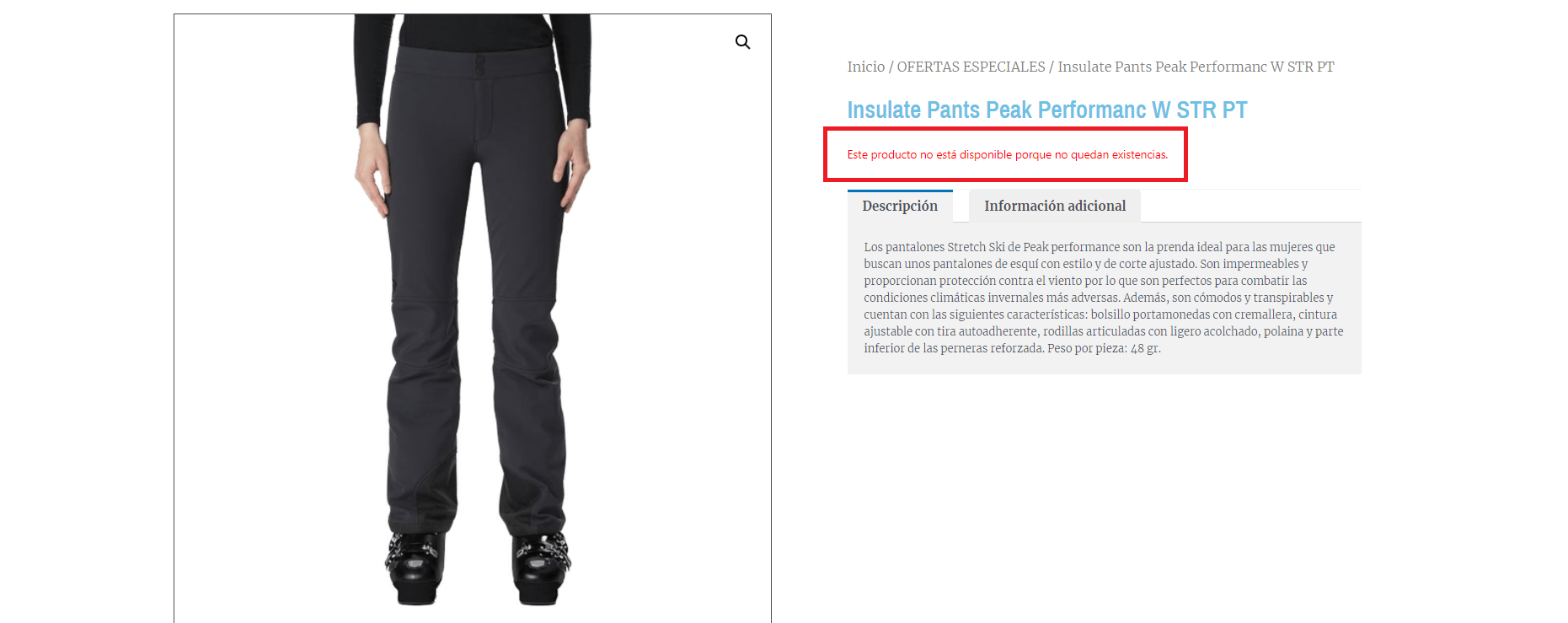The width and height of the screenshot is (1568, 623).
Task: Click the magnifying glass zoom icon
Action: click(x=742, y=42)
